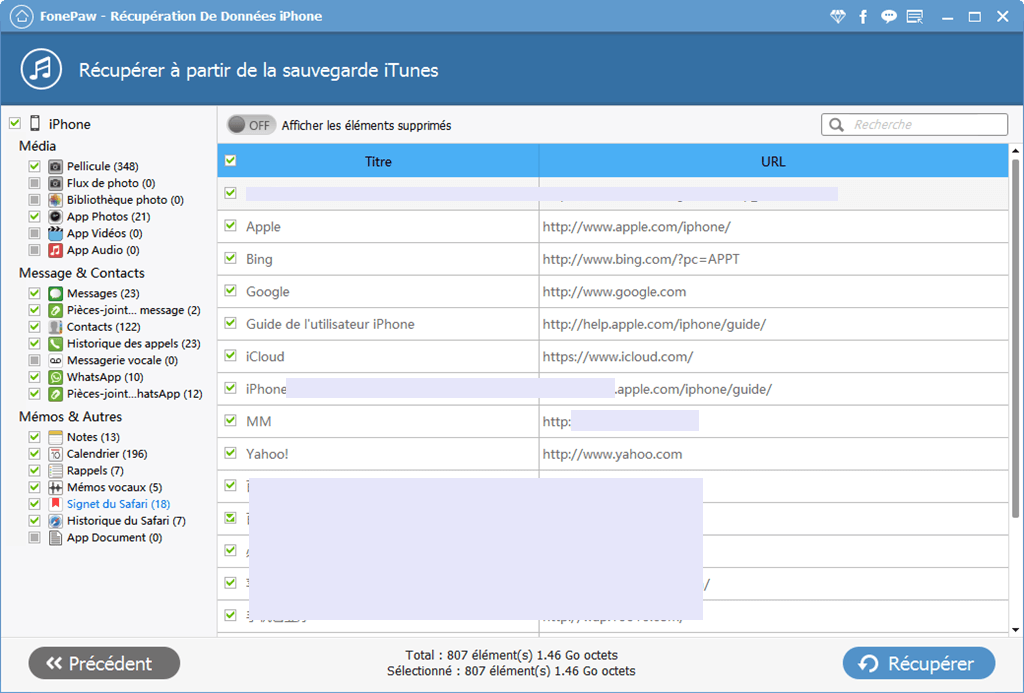Viewport: 1024px width, 693px height.
Task: Uncheck the Messages (23) checkbox
Action: pos(35,293)
